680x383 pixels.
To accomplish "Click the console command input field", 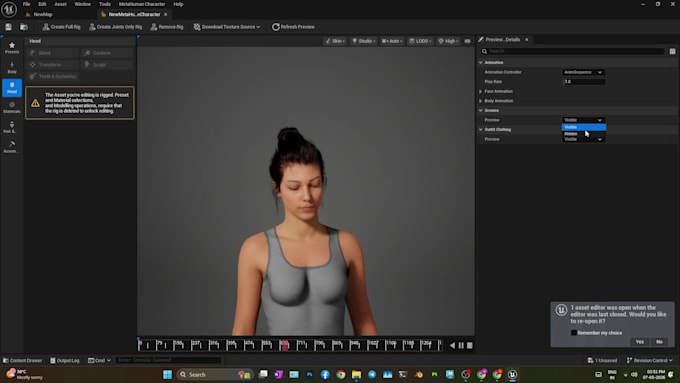I will (x=169, y=360).
